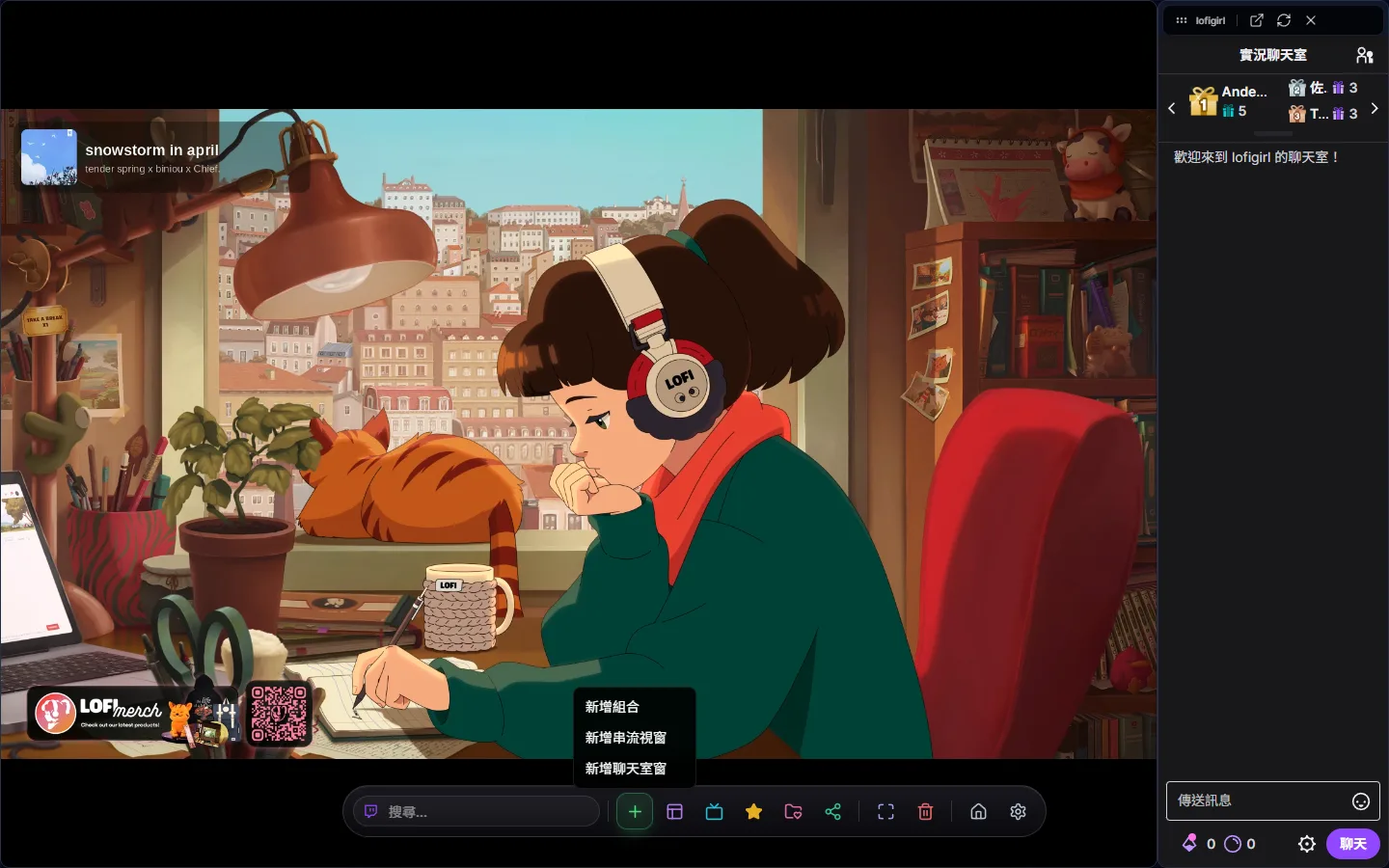Click the silver number two gift badge
Screen dimensions: 1389x868
1297,88
